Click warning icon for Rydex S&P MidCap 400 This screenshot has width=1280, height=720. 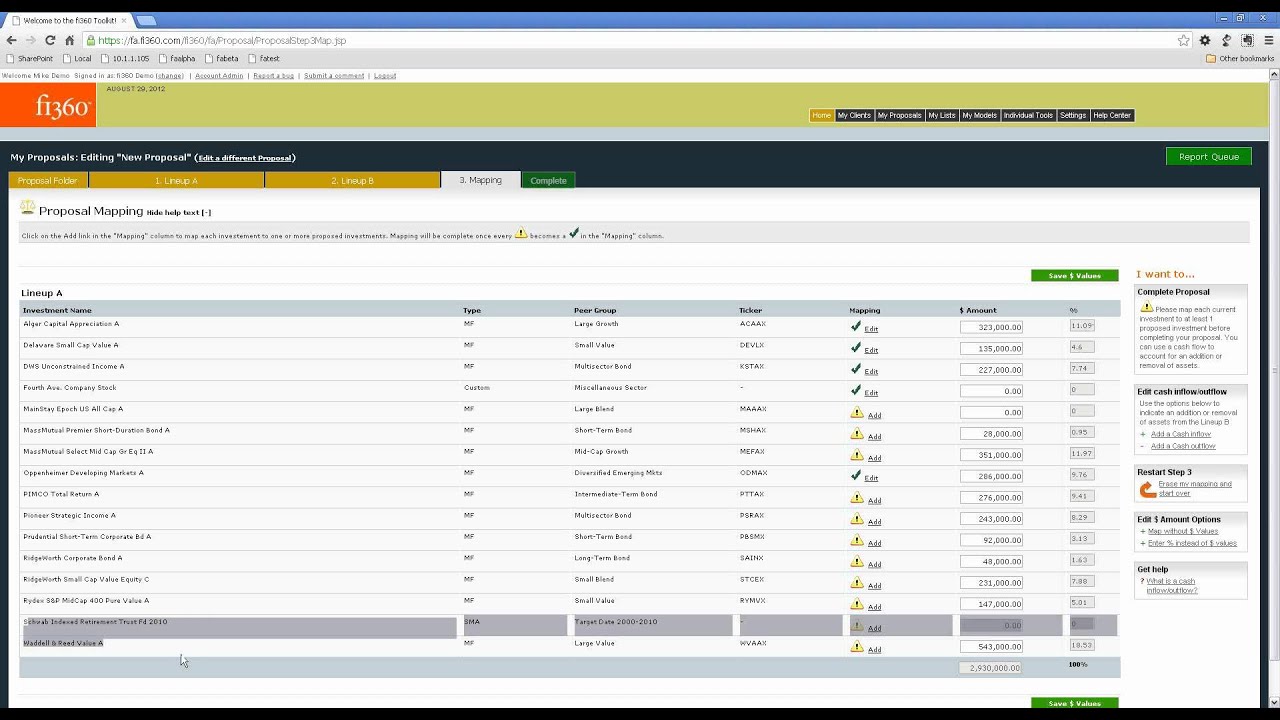coord(857,604)
